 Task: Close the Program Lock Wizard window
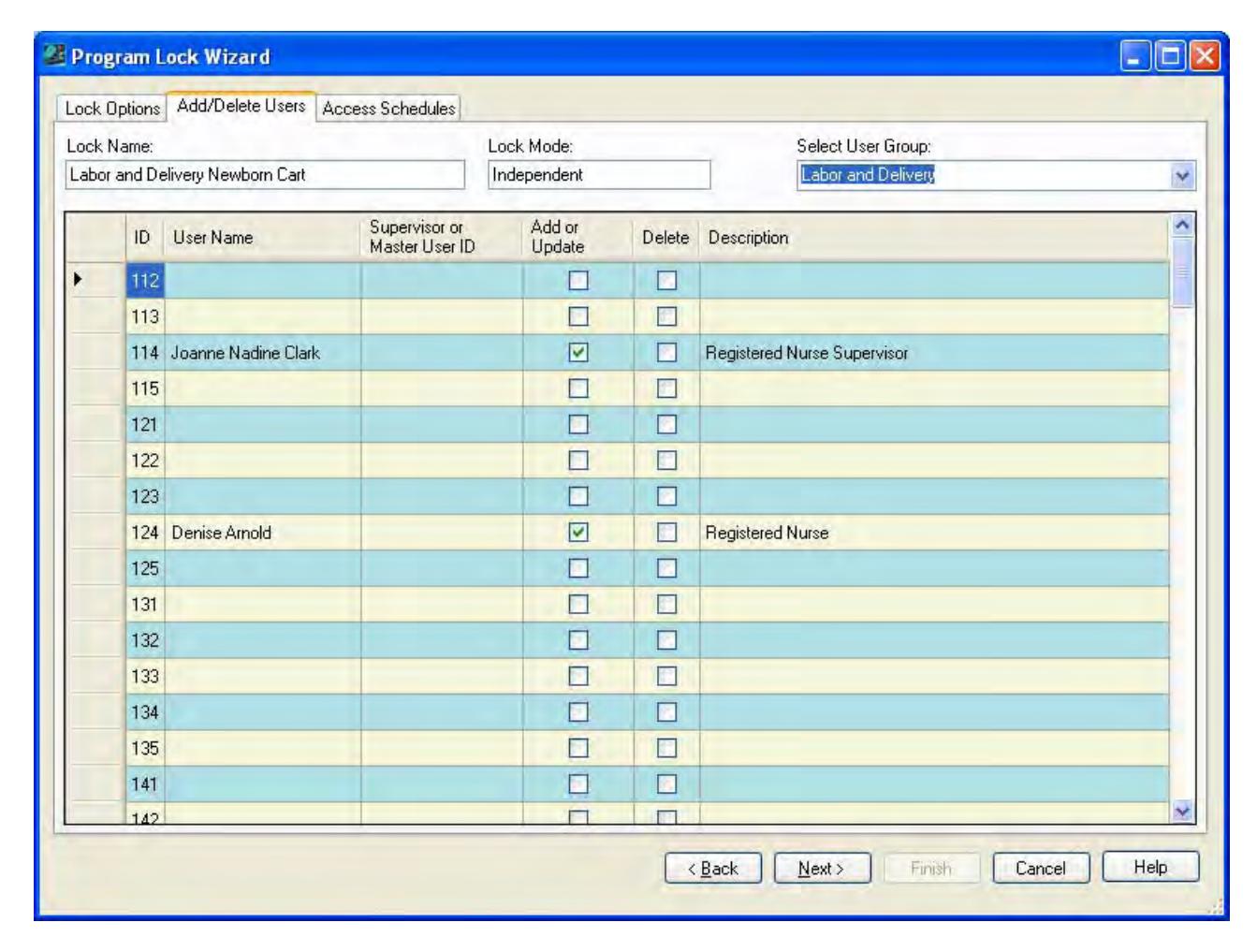(x=1205, y=57)
